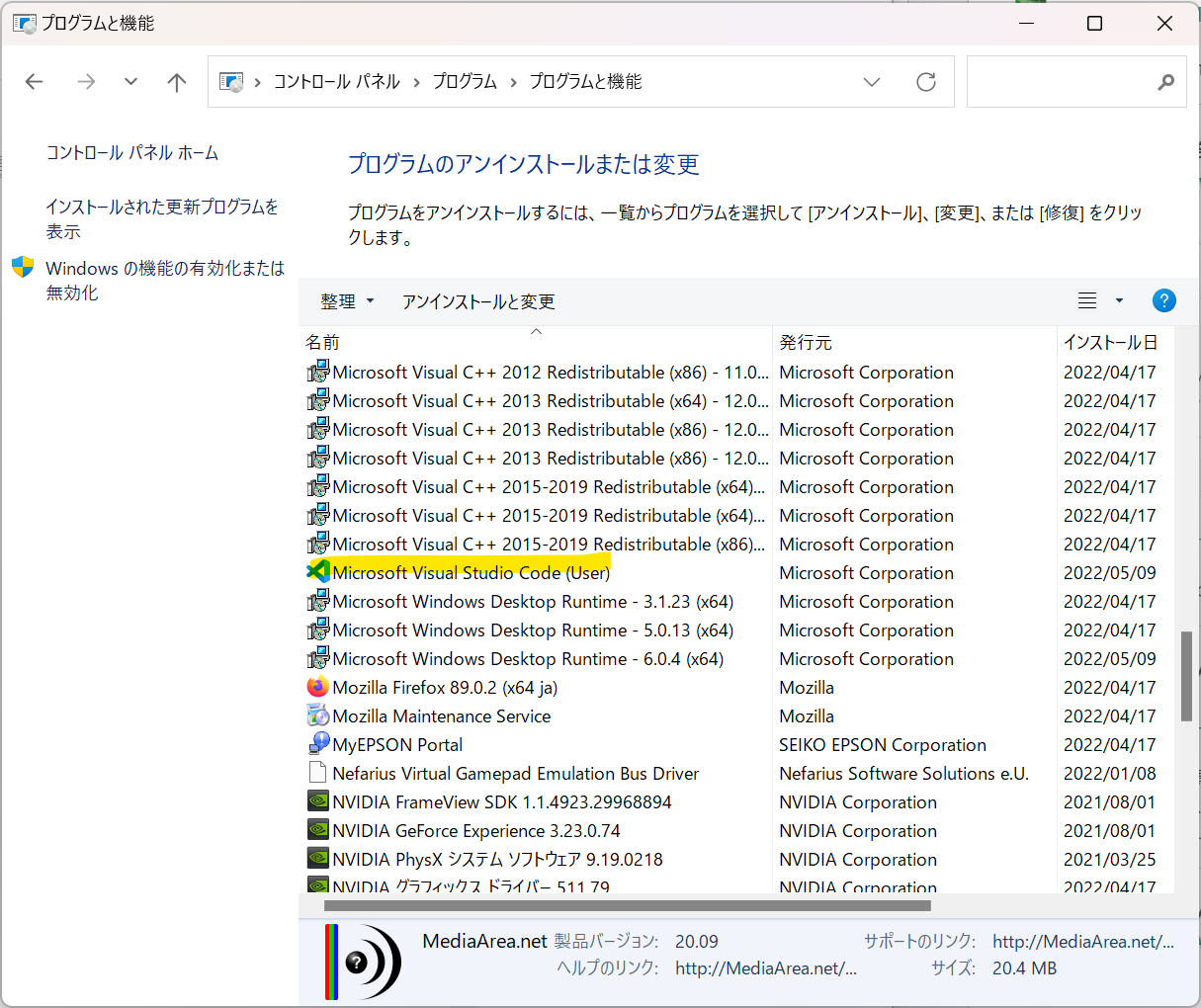This screenshot has width=1201, height=1008.
Task: Click the MyEPSON Portal icon
Action: tap(317, 743)
